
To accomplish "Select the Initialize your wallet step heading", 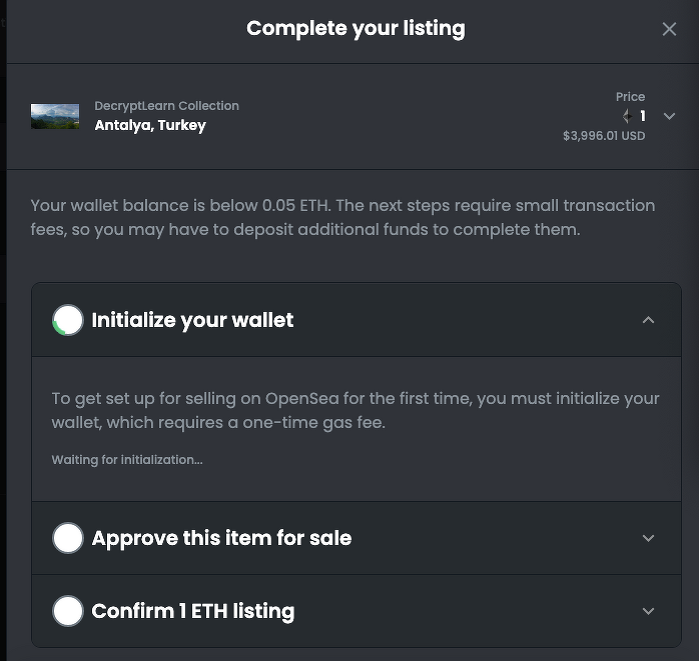I will [x=193, y=320].
